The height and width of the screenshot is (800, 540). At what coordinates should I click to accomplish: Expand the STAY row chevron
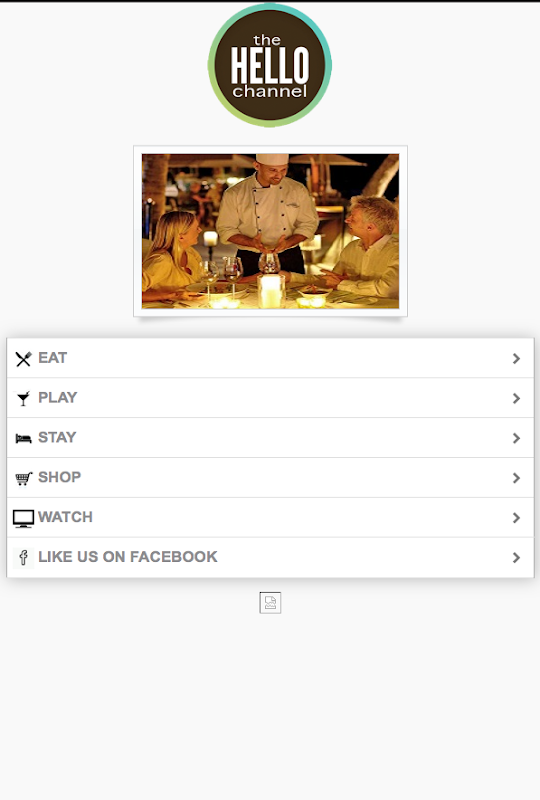(517, 438)
